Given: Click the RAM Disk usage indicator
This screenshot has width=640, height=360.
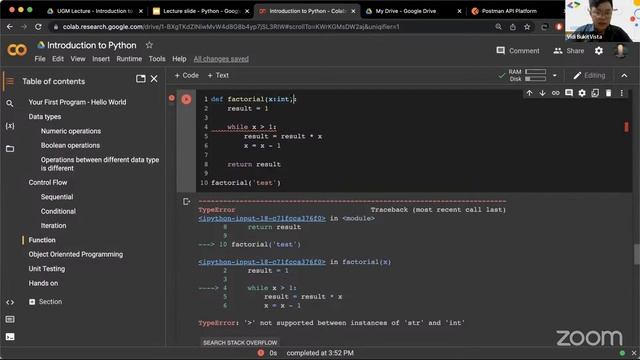Looking at the screenshot, I should [527, 75].
